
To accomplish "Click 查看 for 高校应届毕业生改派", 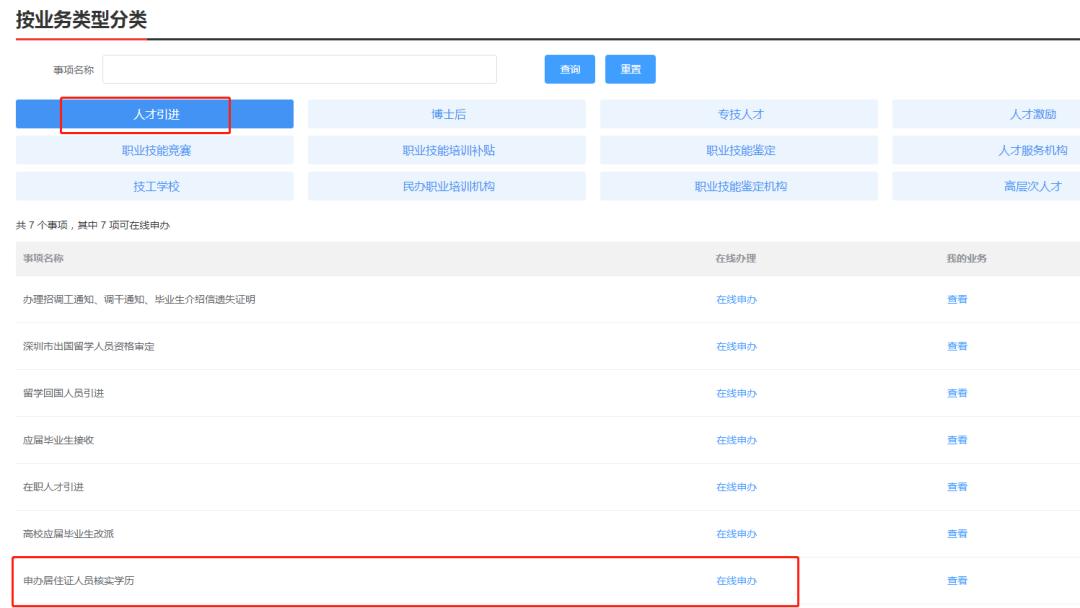I will click(x=957, y=534).
